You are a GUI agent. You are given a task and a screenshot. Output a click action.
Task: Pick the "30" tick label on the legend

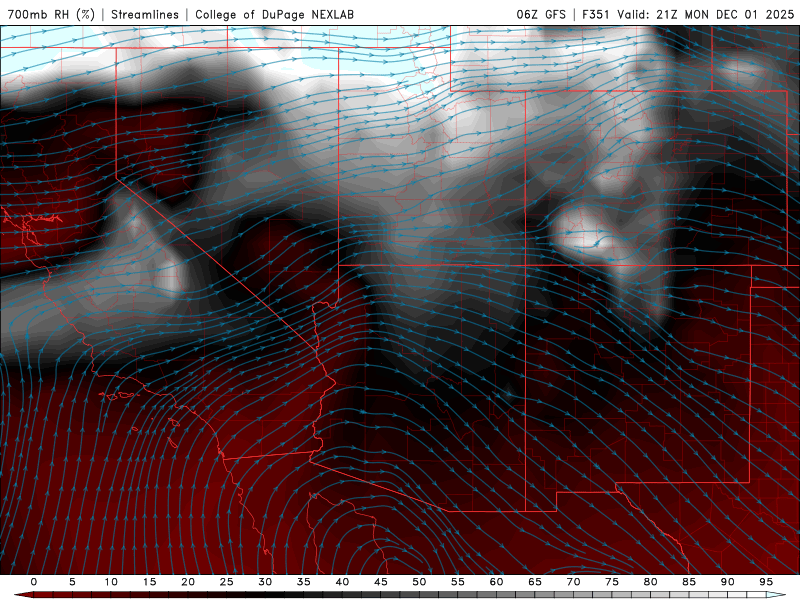[265, 582]
